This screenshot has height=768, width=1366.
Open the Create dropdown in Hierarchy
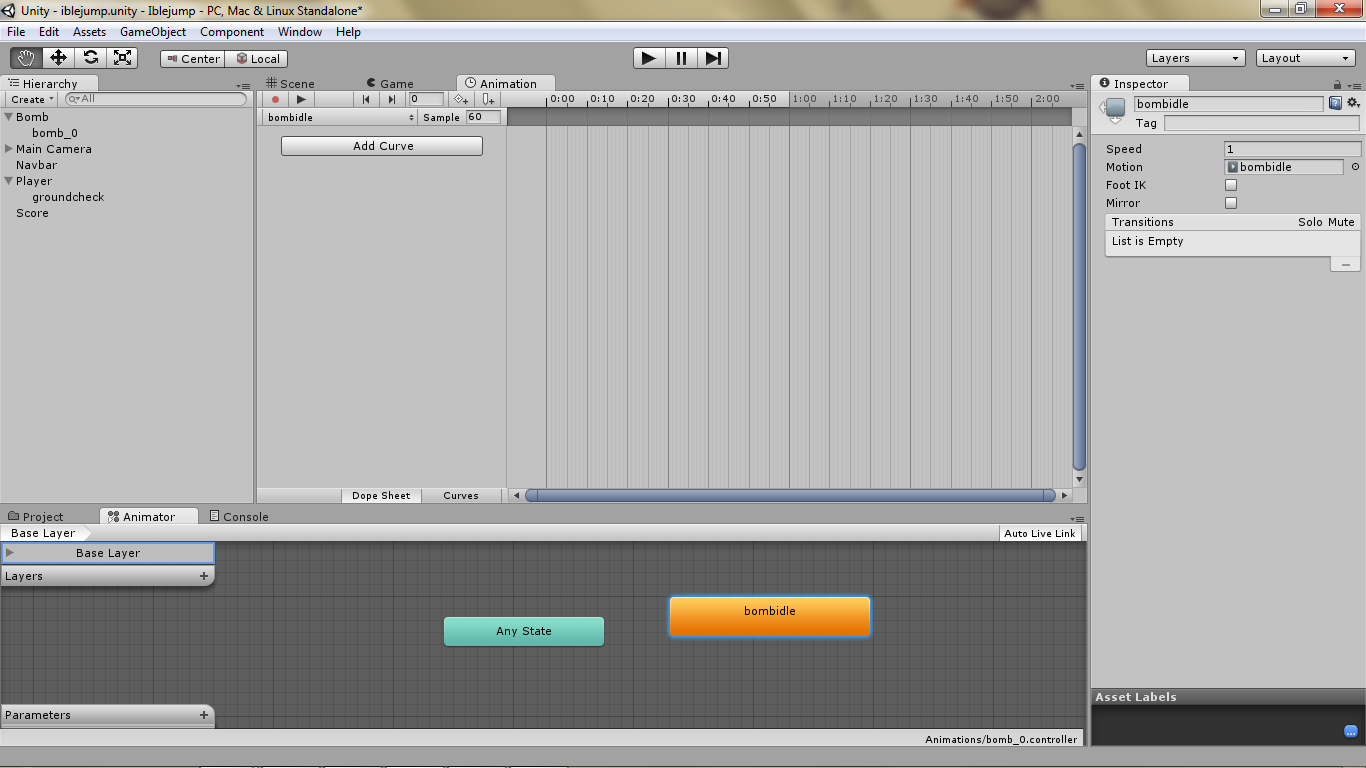(32, 99)
